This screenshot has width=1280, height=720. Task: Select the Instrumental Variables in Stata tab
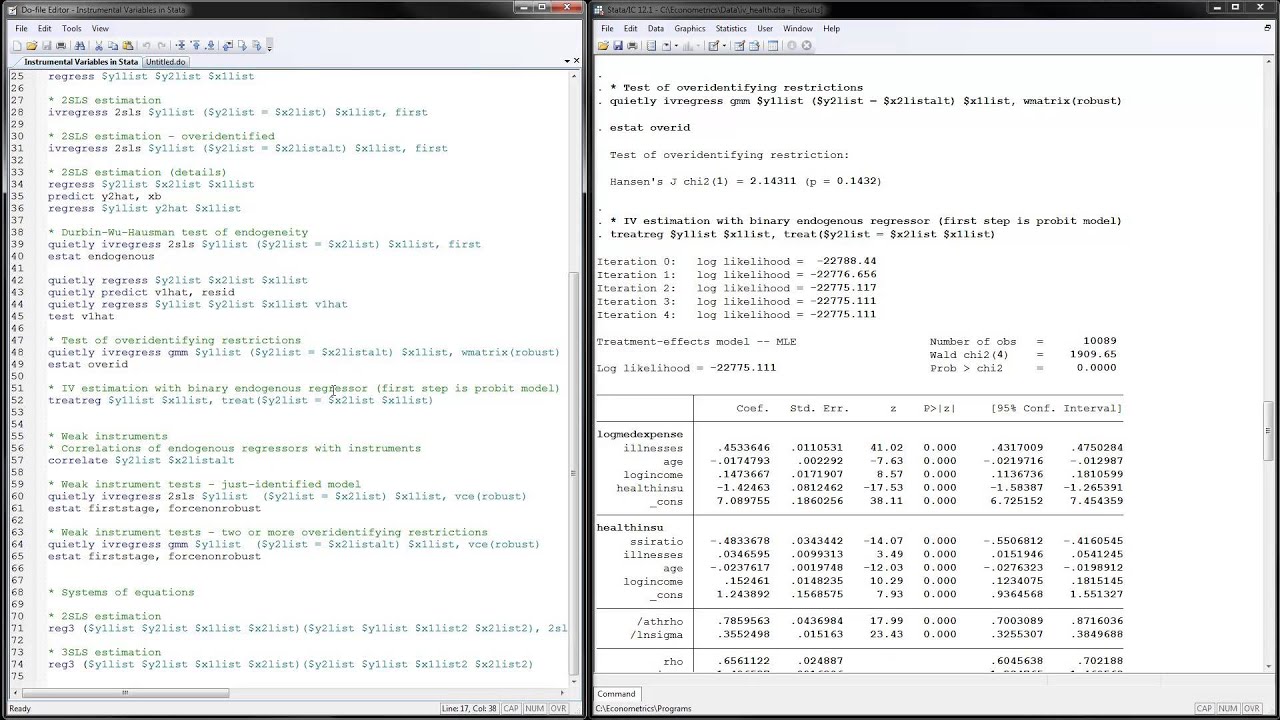click(x=81, y=62)
